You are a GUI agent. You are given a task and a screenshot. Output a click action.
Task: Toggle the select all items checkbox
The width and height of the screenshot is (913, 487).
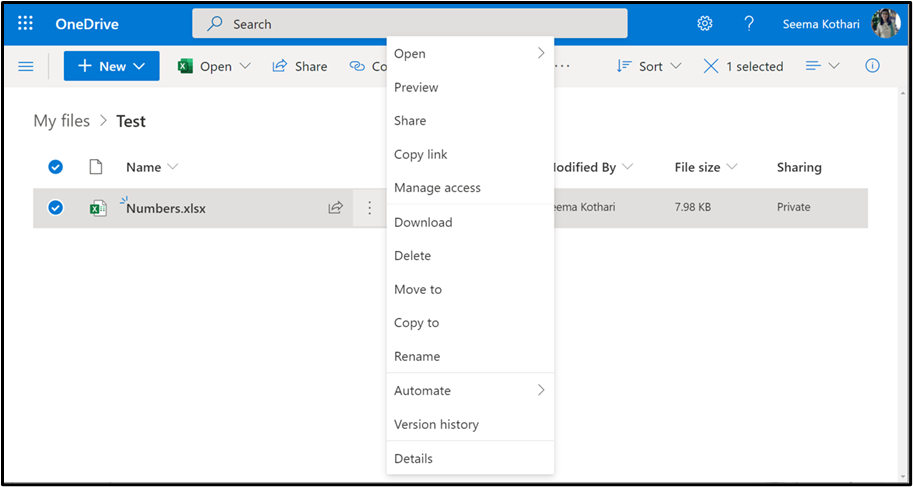(56, 167)
